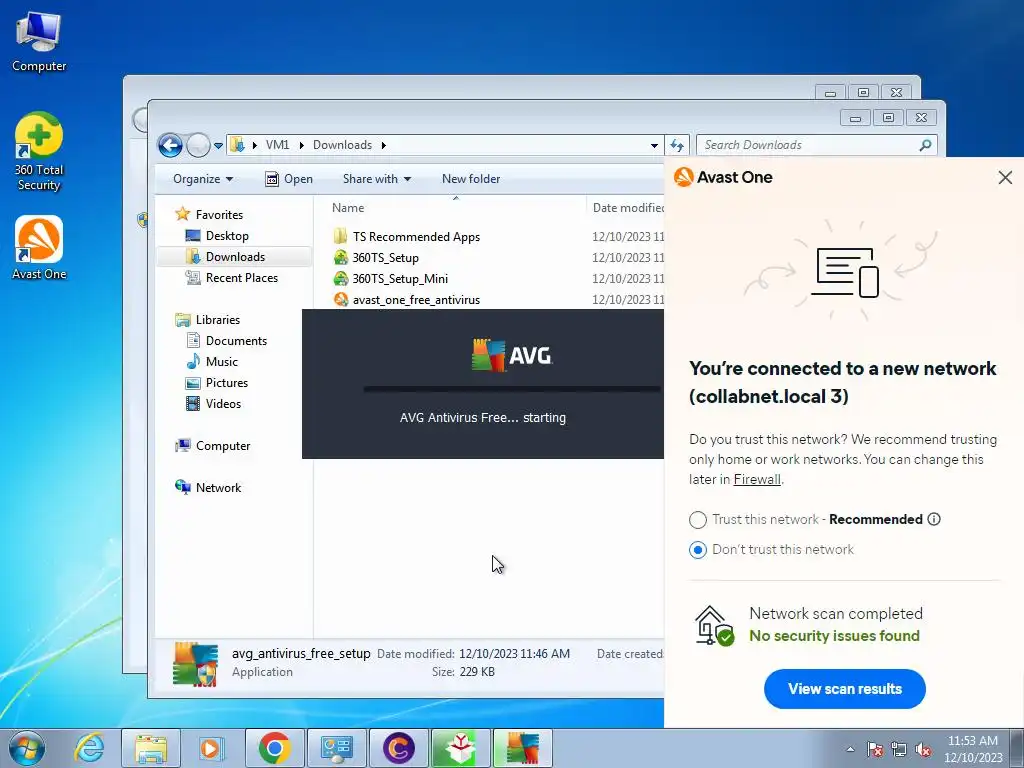Select the 360TS_Setup_Mini file
This screenshot has width=1024, height=768.
[x=400, y=279]
